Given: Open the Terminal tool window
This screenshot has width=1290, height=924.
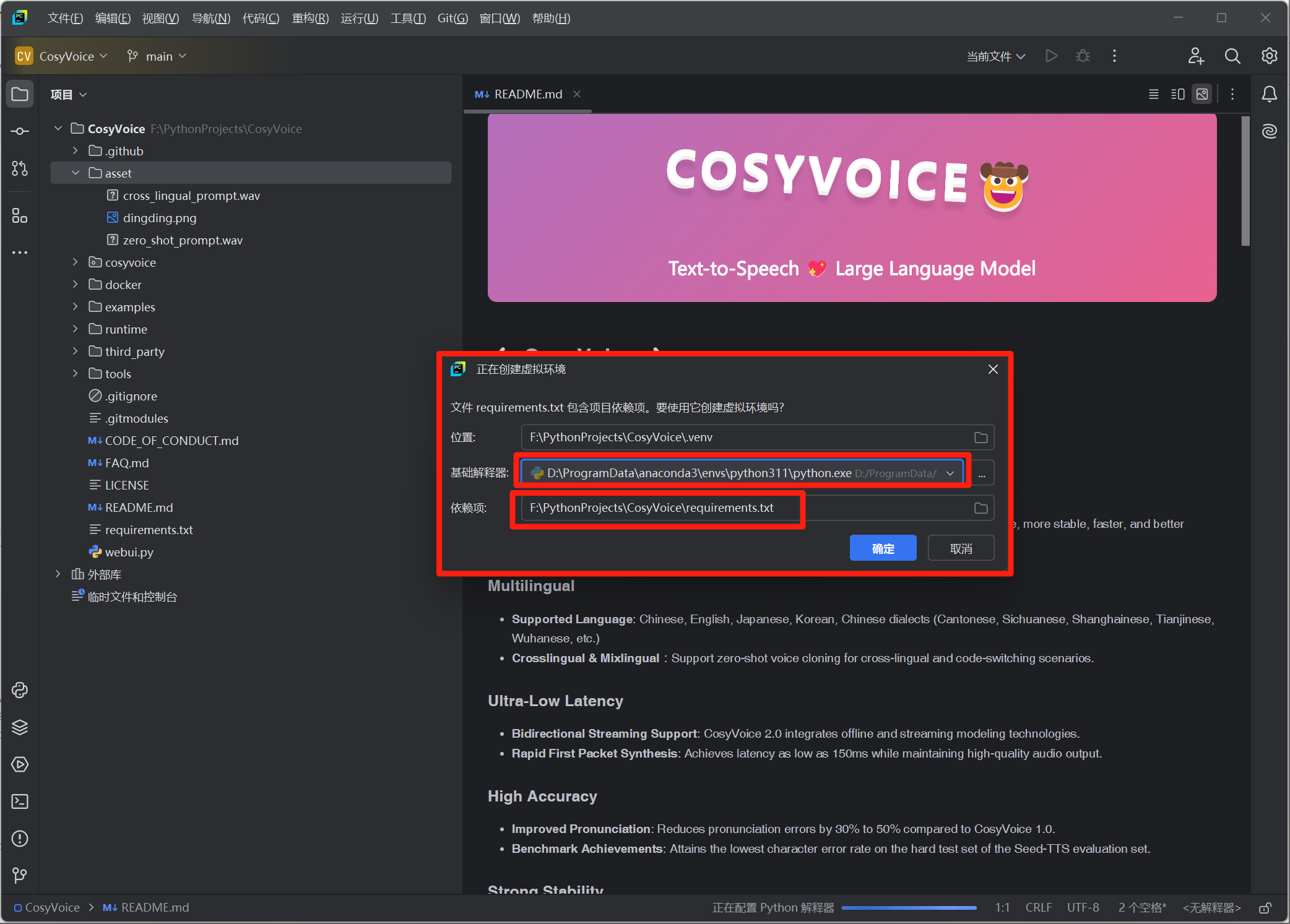Looking at the screenshot, I should [20, 801].
